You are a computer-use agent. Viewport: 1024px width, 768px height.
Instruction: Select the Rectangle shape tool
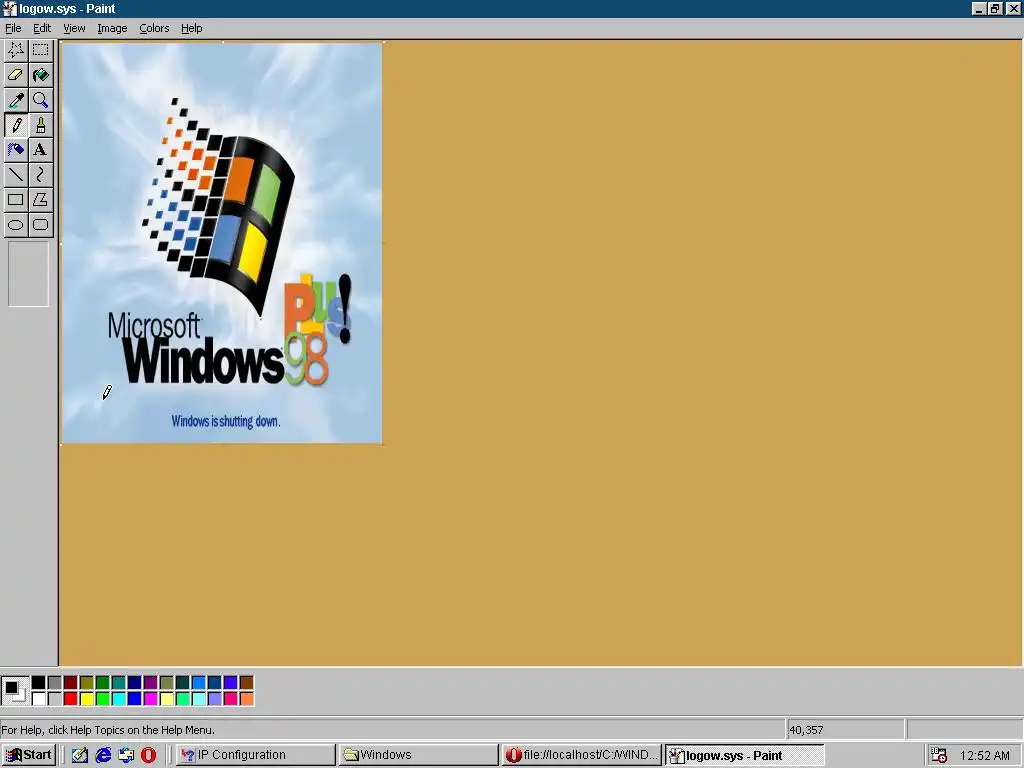(16, 199)
